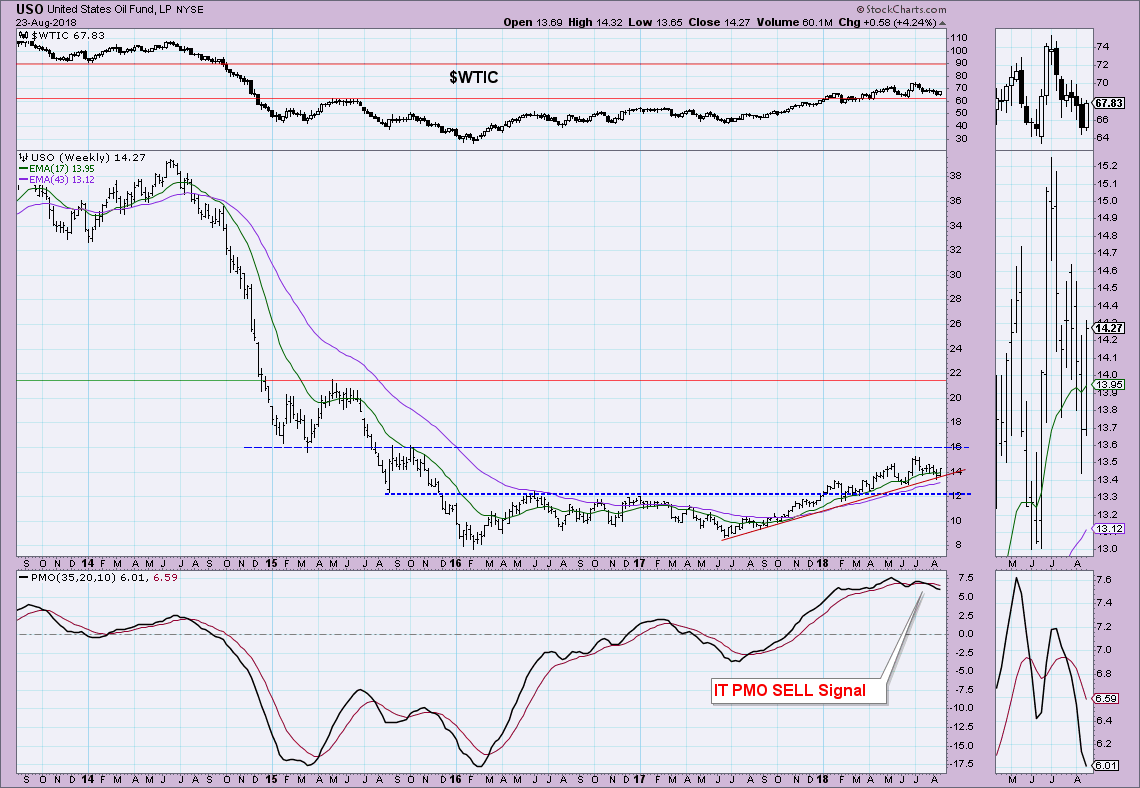Screen dimensions: 1140x788
Task: Click the boxed 6.59 PMO signal tag
Action: coord(1107,698)
